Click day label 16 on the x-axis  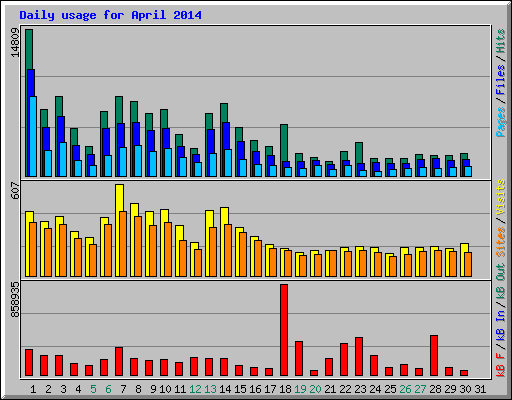255,389
